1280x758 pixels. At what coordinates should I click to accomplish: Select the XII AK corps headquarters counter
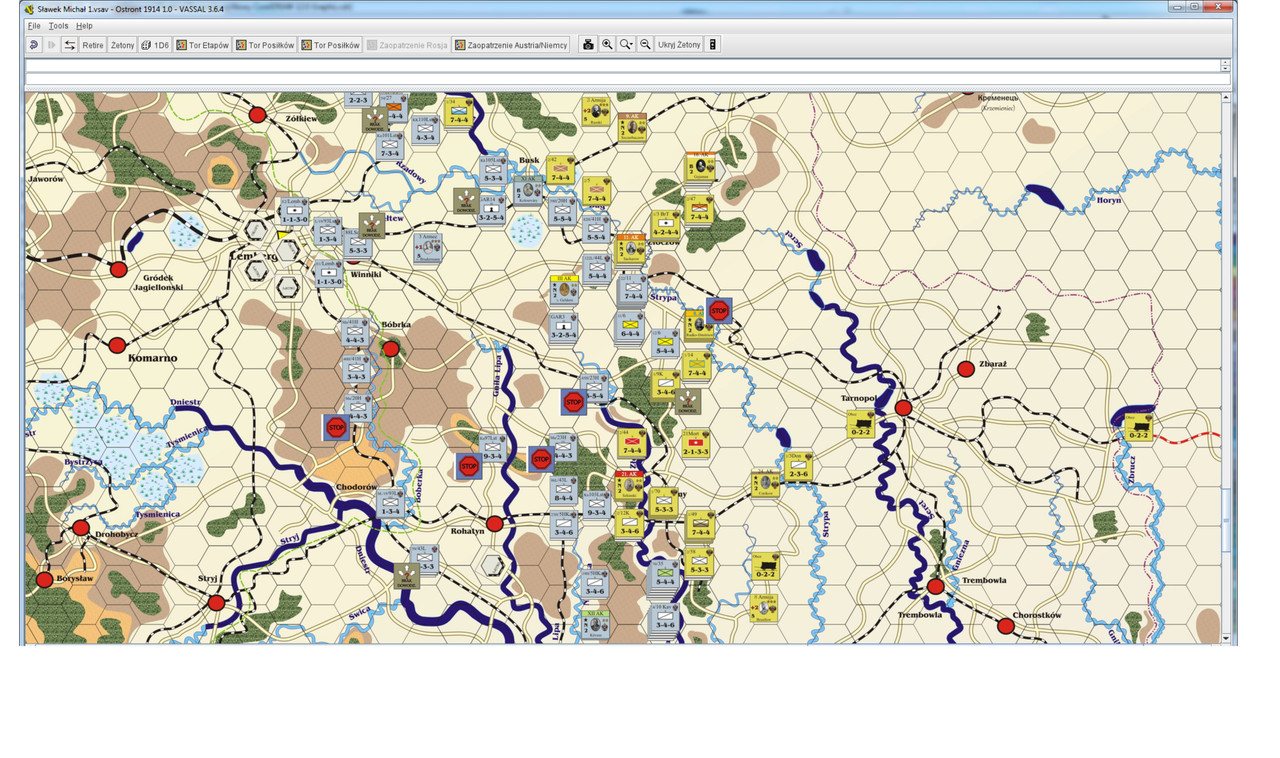click(x=596, y=623)
